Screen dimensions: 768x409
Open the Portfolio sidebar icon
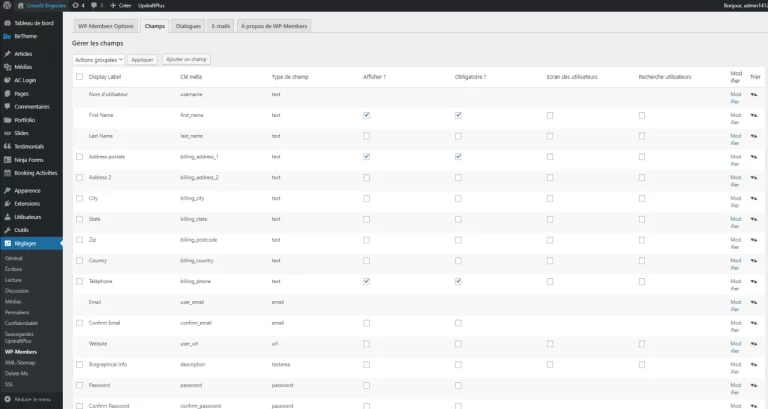pos(7,120)
